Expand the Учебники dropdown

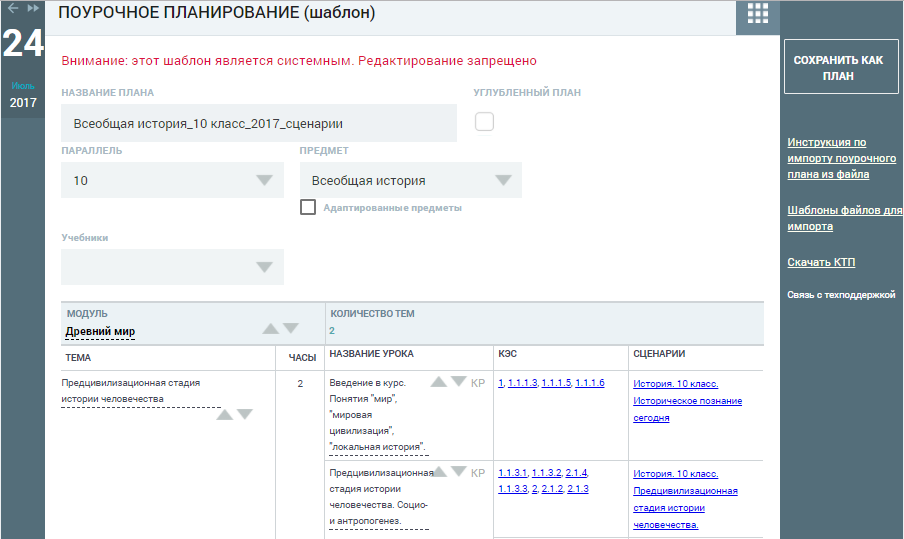[172, 267]
